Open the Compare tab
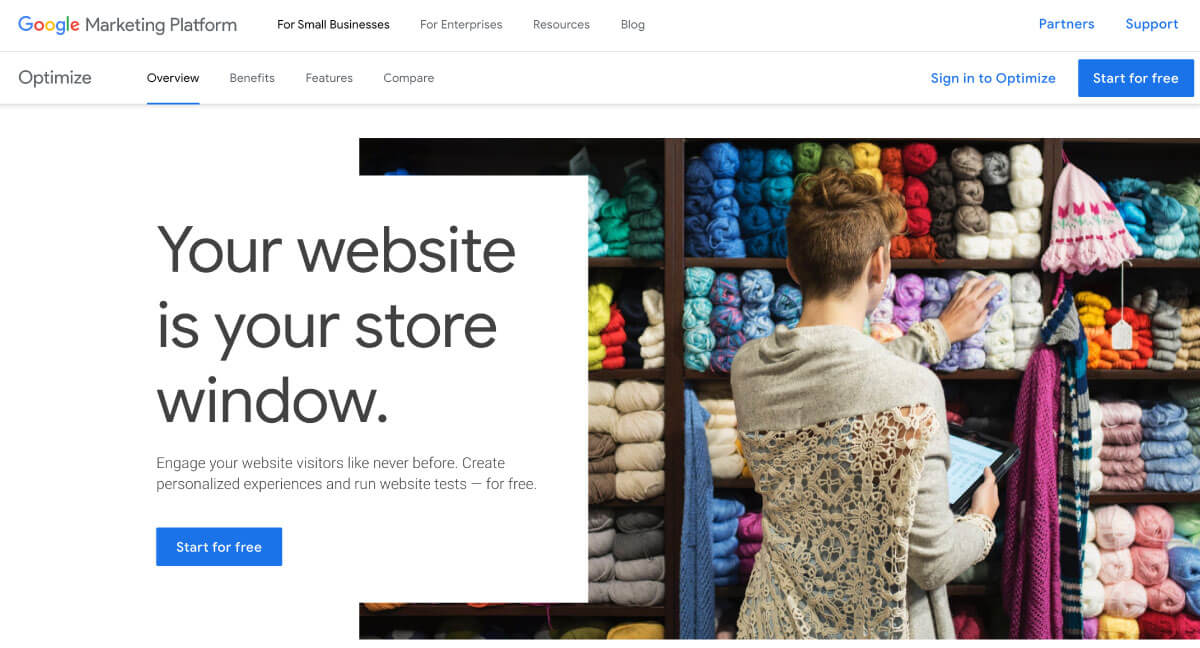The image size is (1200, 648). [408, 78]
